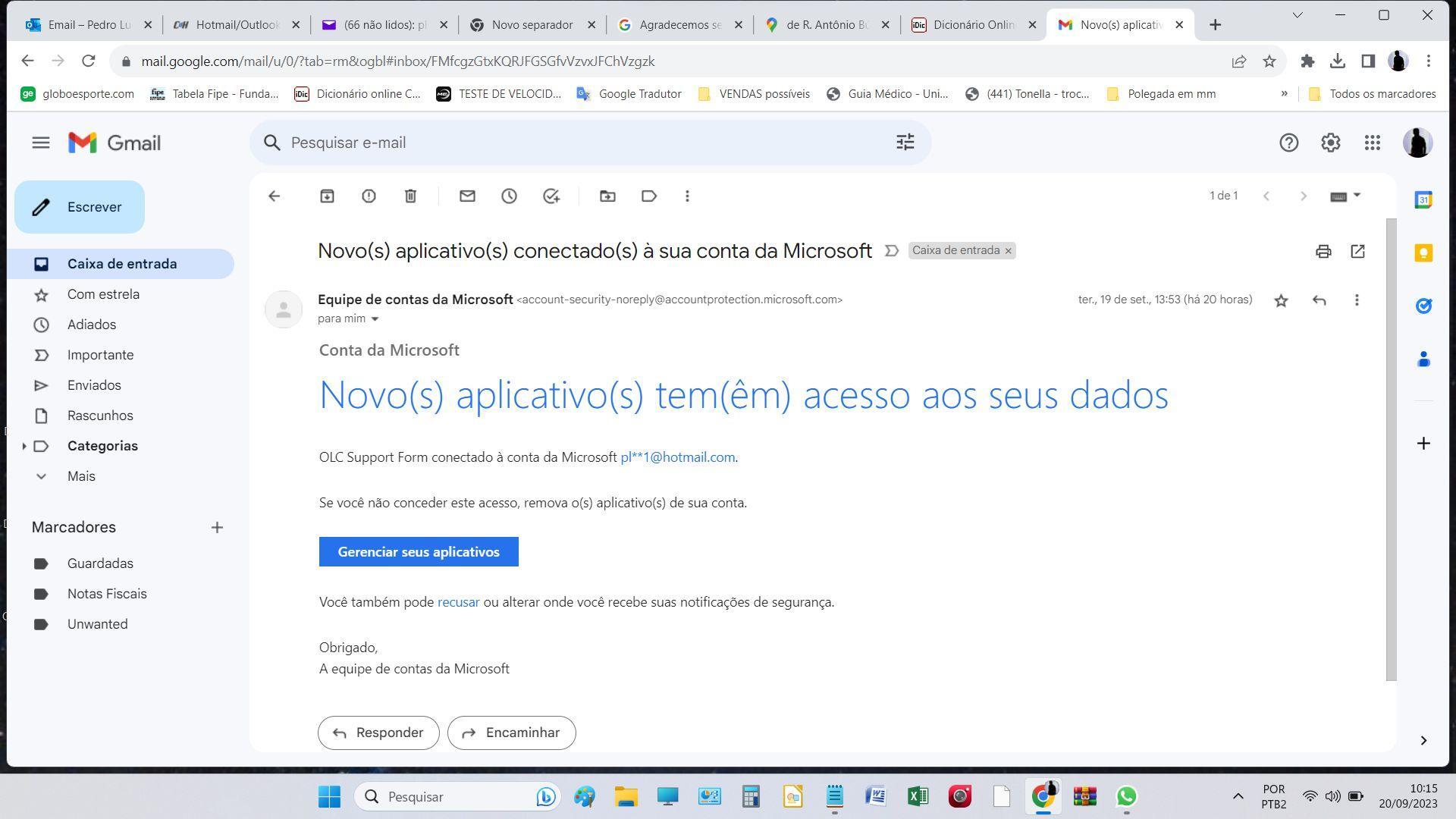Show hidden bookmarks chevron

point(1284,94)
